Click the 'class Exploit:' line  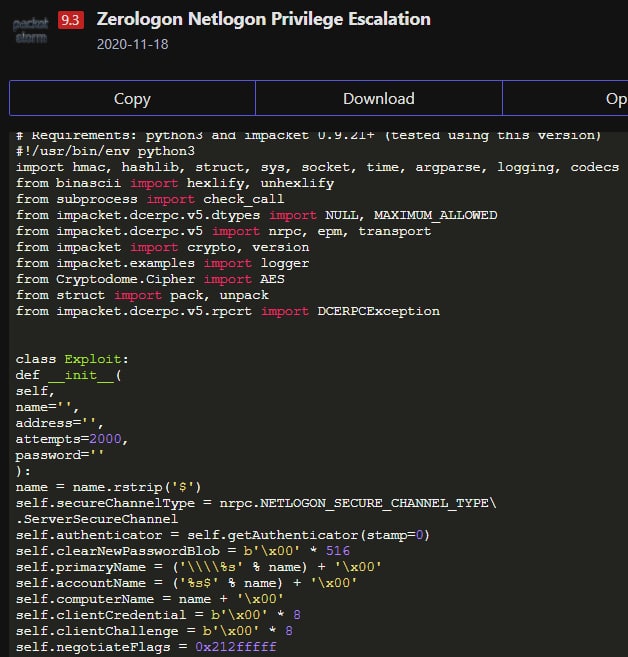click(x=72, y=359)
